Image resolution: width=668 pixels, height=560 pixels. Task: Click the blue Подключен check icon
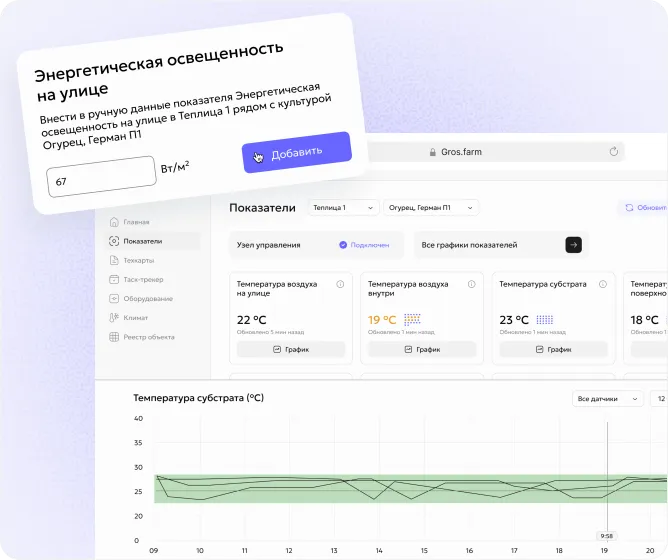343,245
